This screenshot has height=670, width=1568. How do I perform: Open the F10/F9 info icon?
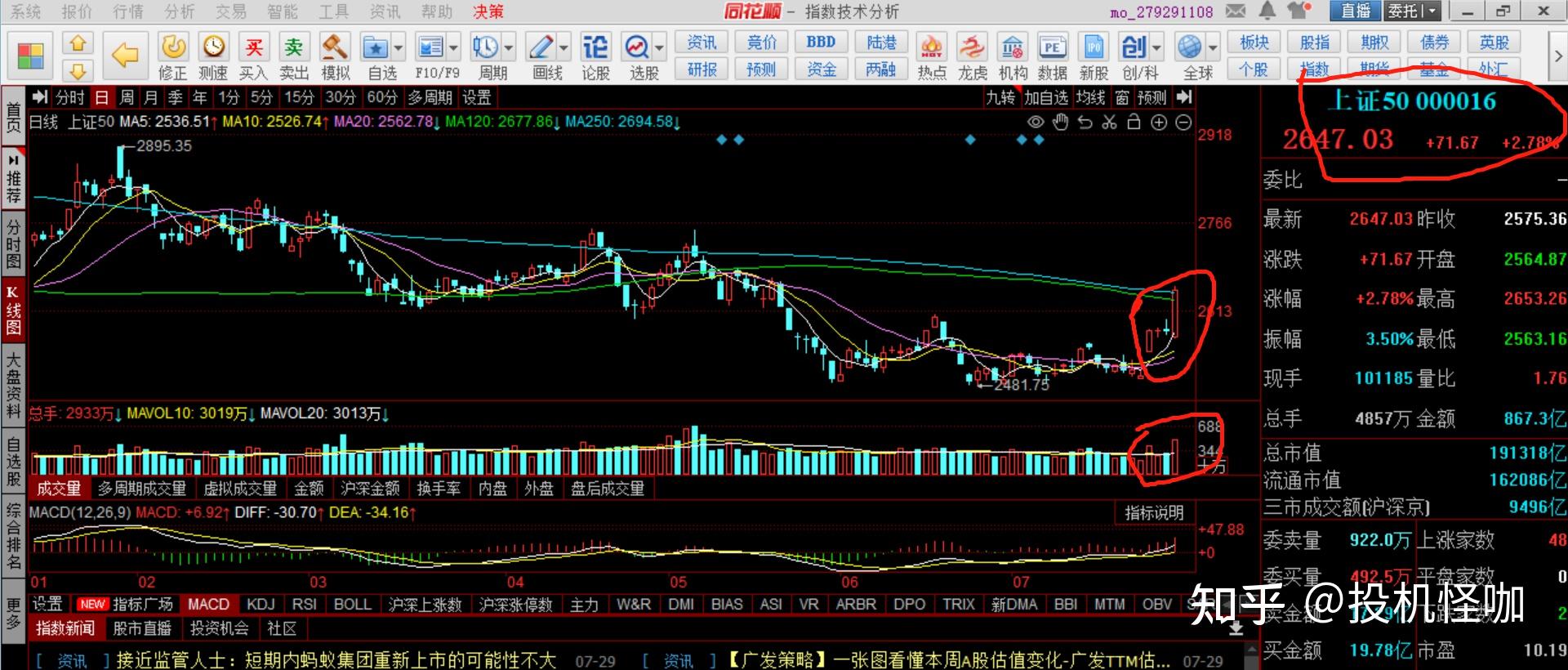(x=430, y=47)
